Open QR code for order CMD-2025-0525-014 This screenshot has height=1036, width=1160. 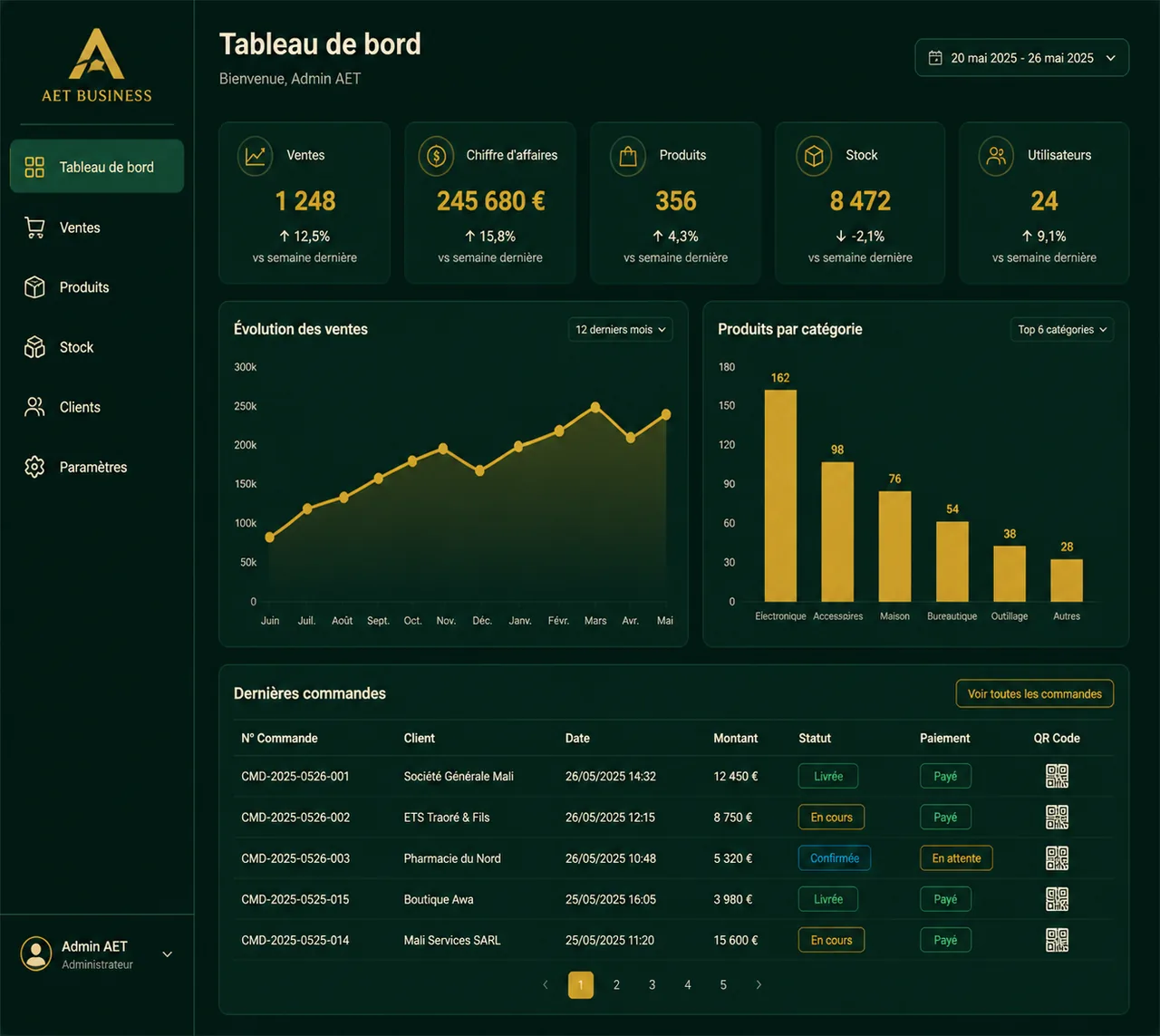1057,940
